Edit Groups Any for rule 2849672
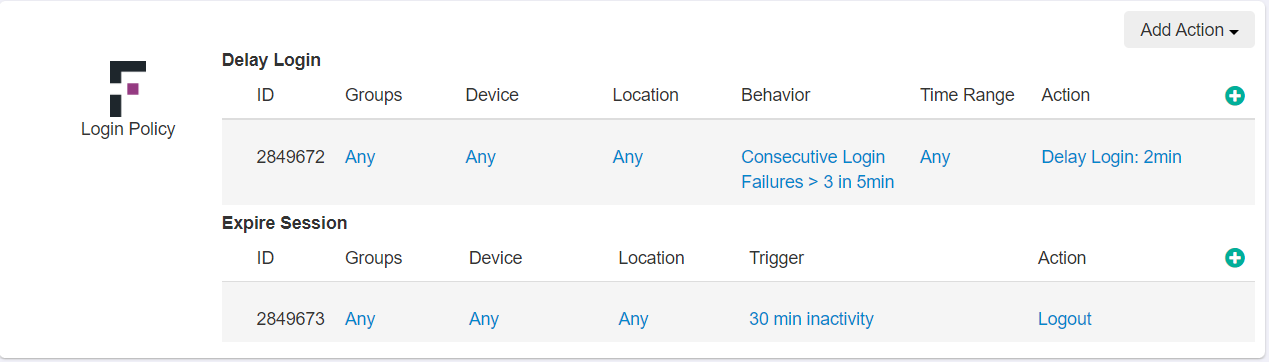Viewport: 1269px width, 362px height. tap(360, 157)
